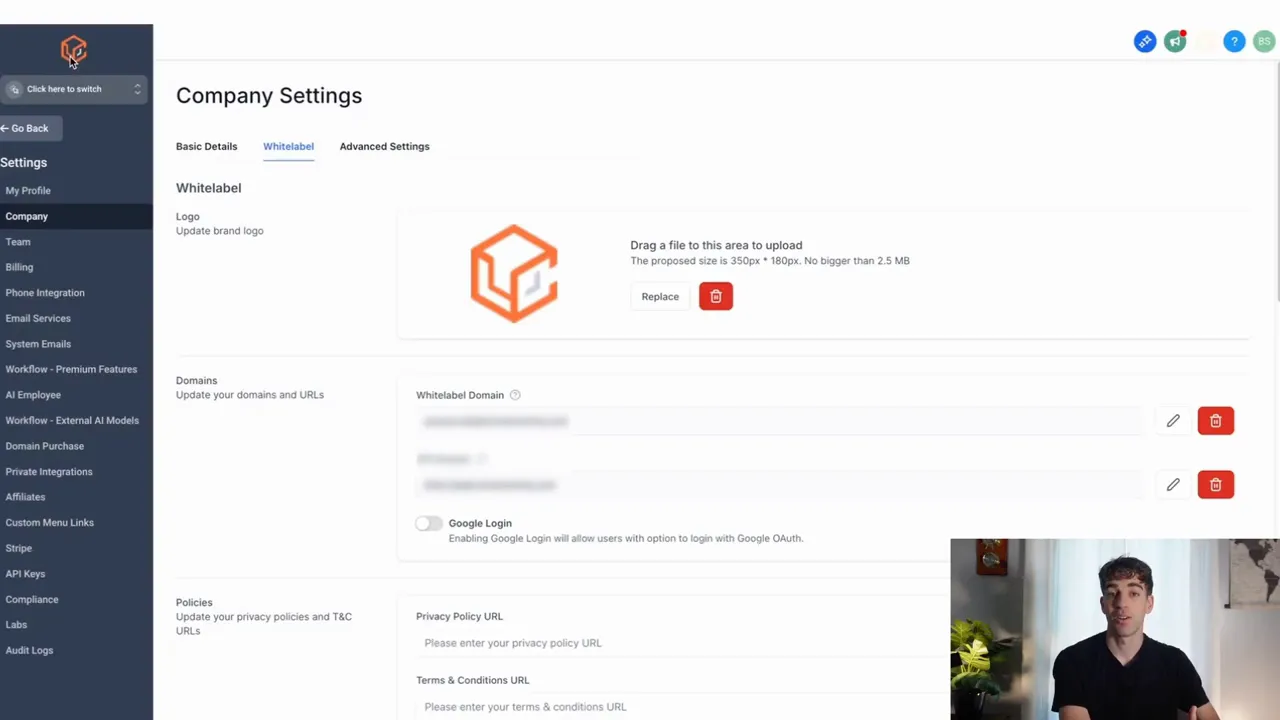Open the help question mark icon
The width and height of the screenshot is (1280, 720).
click(x=1234, y=41)
